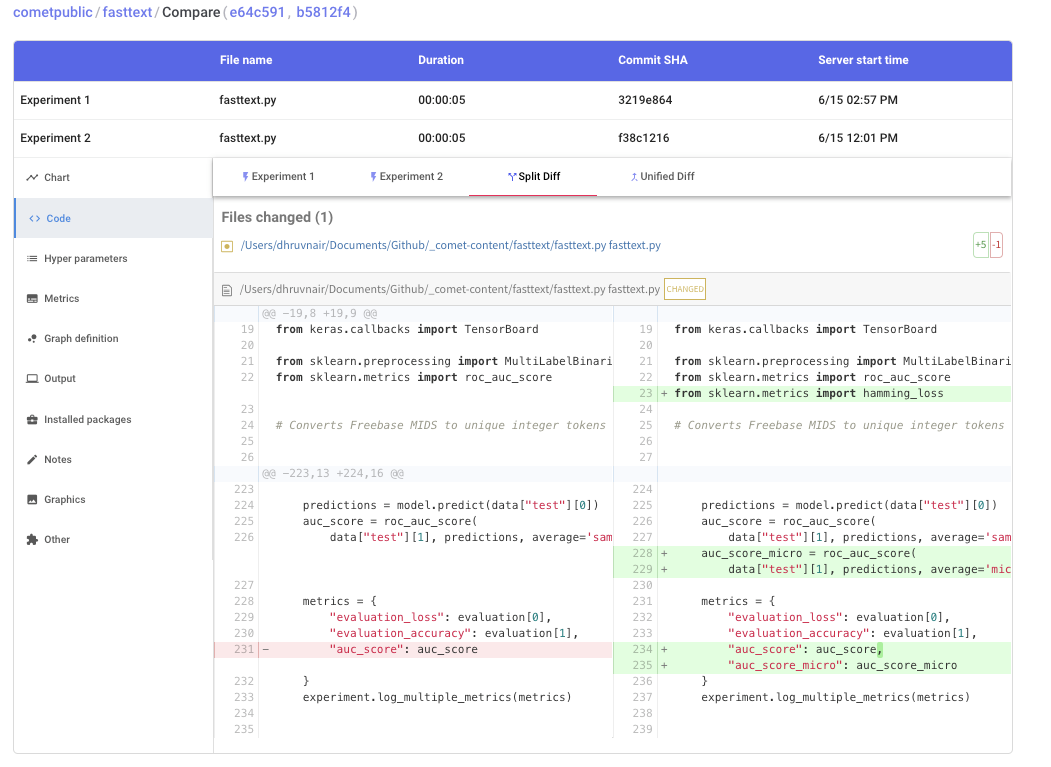Click the CHANGED status badge
Screen dimensions: 1051x767
pyautogui.click(x=685, y=289)
